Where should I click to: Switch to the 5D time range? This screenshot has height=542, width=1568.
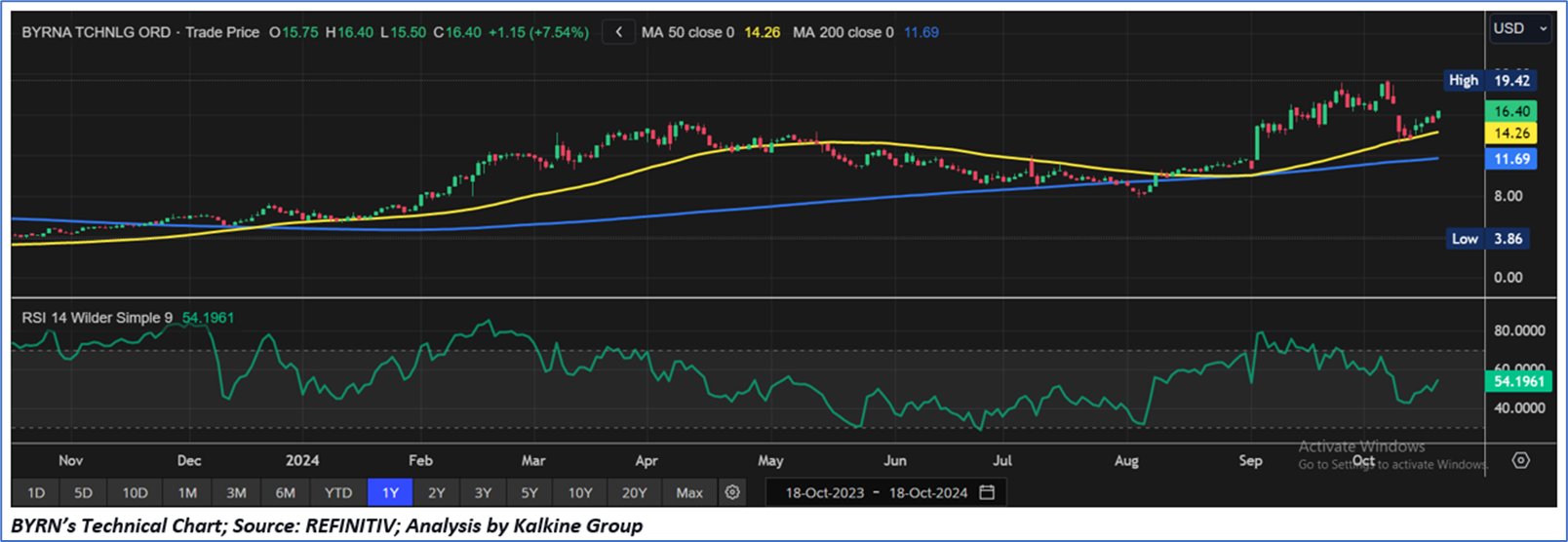click(83, 492)
